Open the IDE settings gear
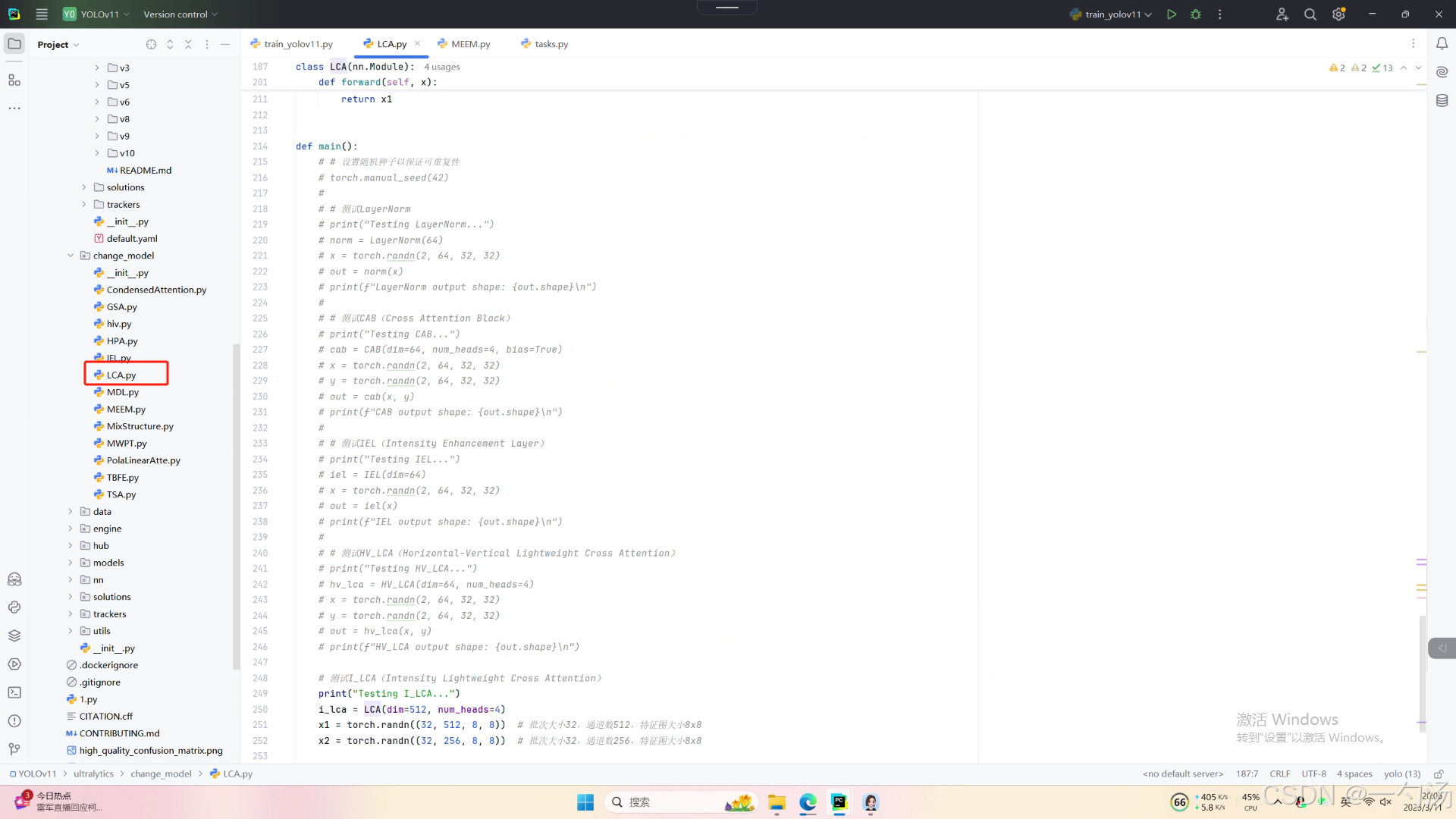The image size is (1456, 819). click(1338, 14)
